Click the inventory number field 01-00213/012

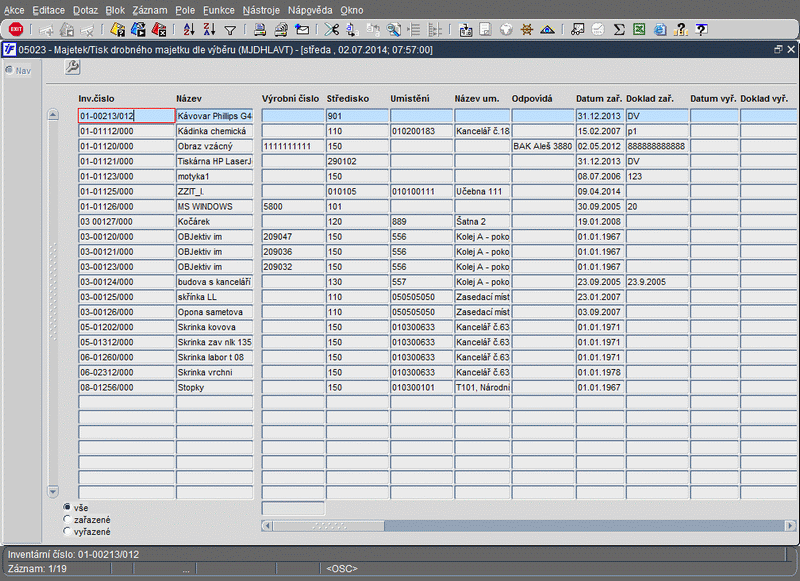click(127, 116)
